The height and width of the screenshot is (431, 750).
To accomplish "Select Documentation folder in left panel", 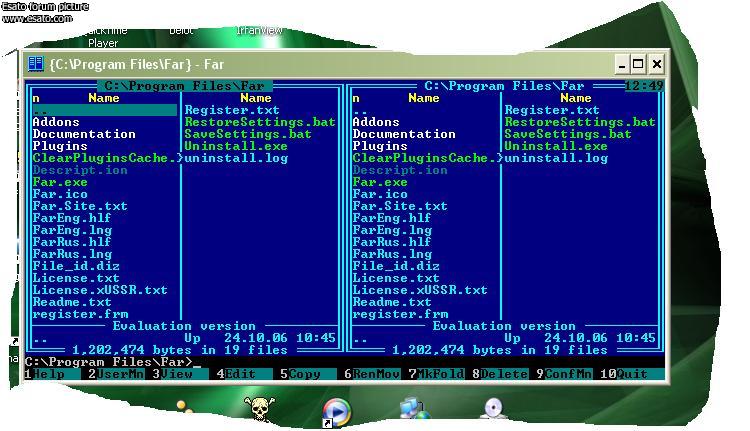I will click(x=84, y=134).
